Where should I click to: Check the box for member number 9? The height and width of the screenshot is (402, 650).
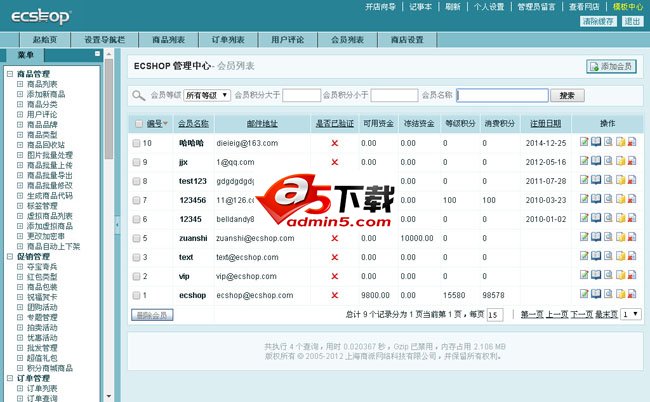[x=136, y=162]
